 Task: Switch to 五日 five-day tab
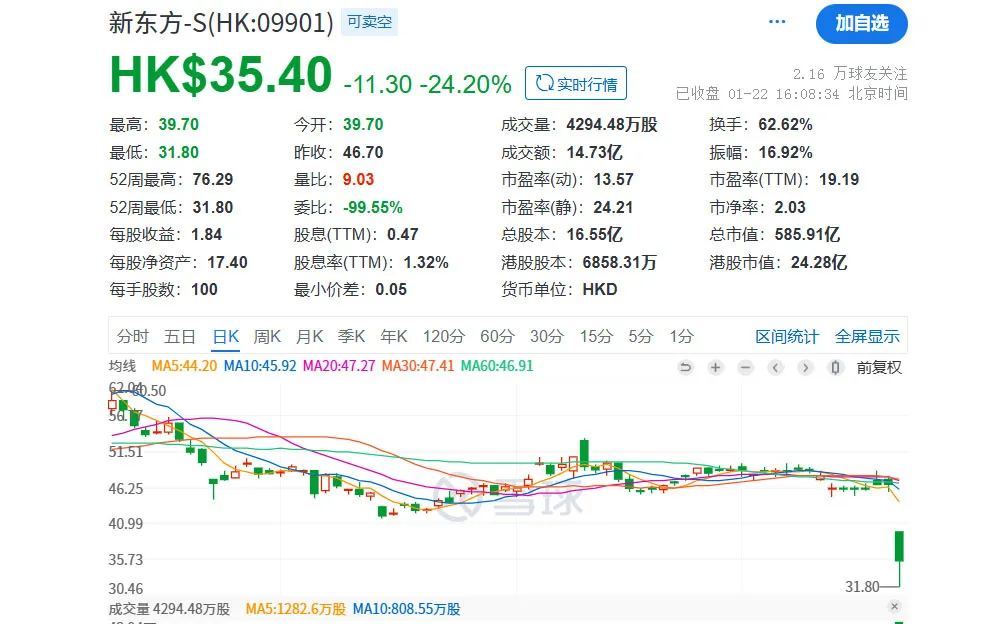coord(180,336)
